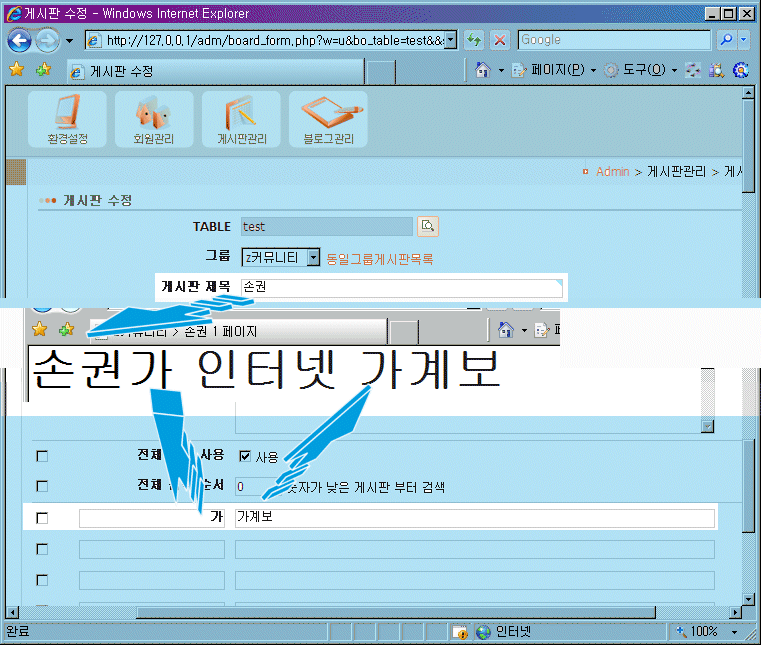This screenshot has width=761, height=645.
Task: Open the Favorites star icon
Action: pyautogui.click(x=16, y=70)
